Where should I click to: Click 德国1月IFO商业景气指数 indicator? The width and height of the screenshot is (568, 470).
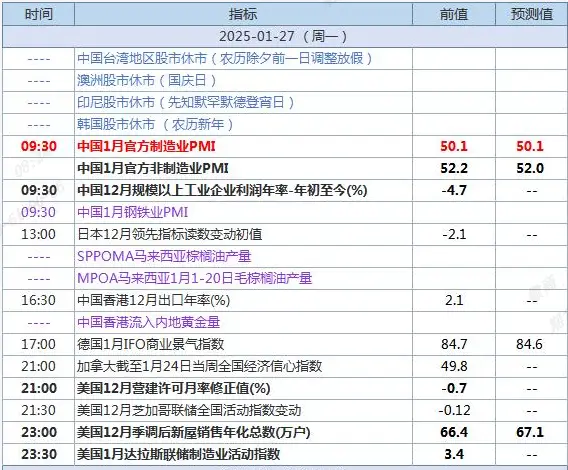151,344
